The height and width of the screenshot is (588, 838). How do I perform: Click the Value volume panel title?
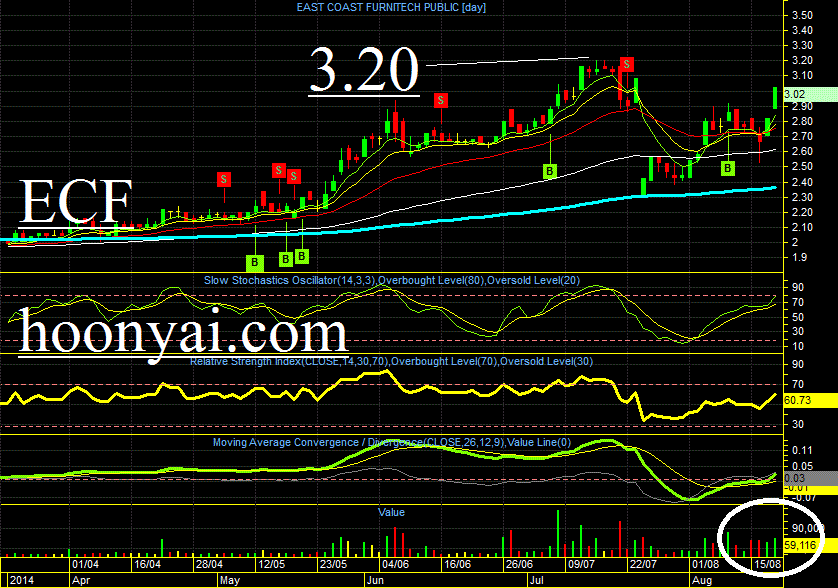[391, 512]
